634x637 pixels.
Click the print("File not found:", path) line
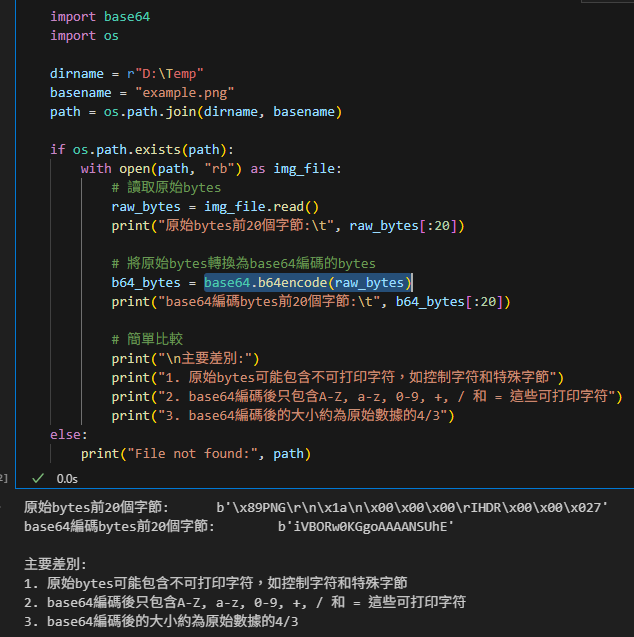tap(196, 453)
